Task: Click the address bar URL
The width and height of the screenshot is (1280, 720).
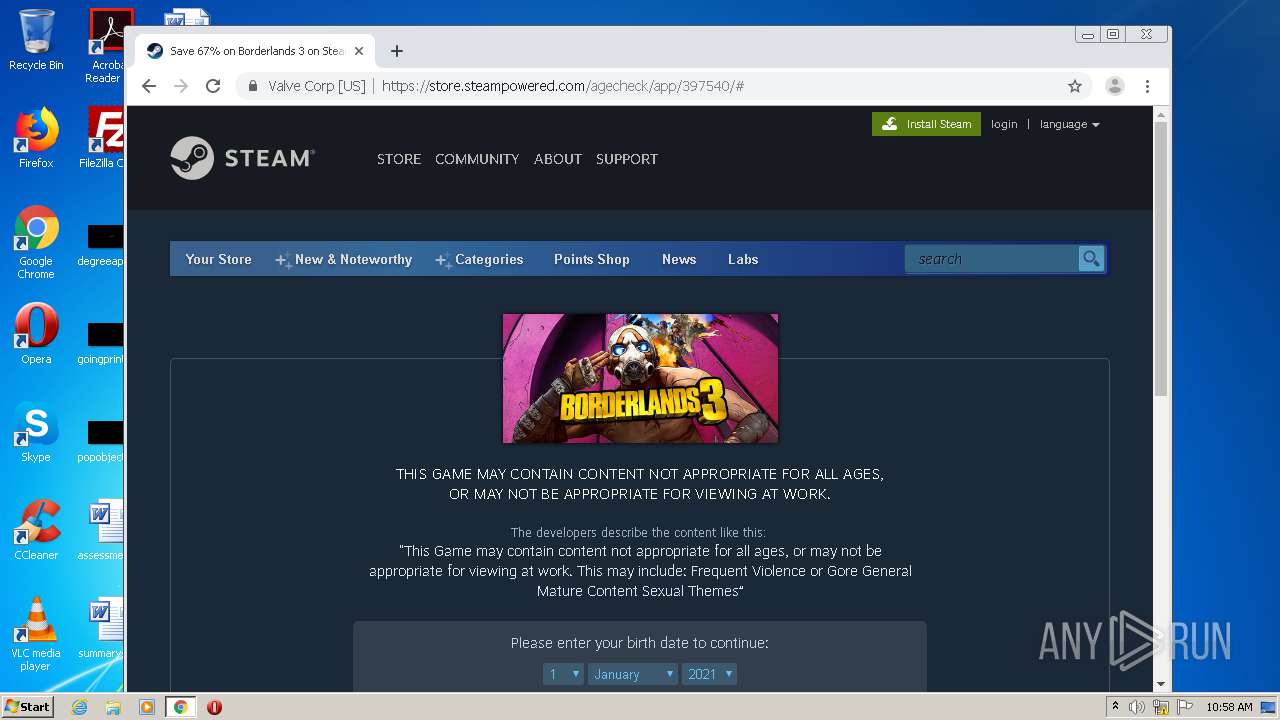Action: (x=562, y=86)
